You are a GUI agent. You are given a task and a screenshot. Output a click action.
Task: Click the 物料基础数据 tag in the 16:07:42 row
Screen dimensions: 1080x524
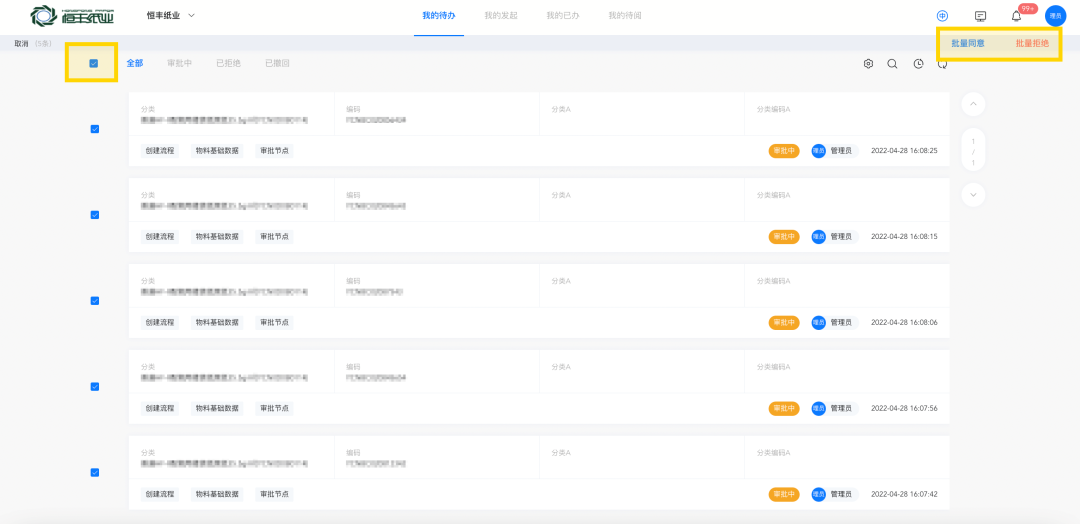click(x=217, y=494)
